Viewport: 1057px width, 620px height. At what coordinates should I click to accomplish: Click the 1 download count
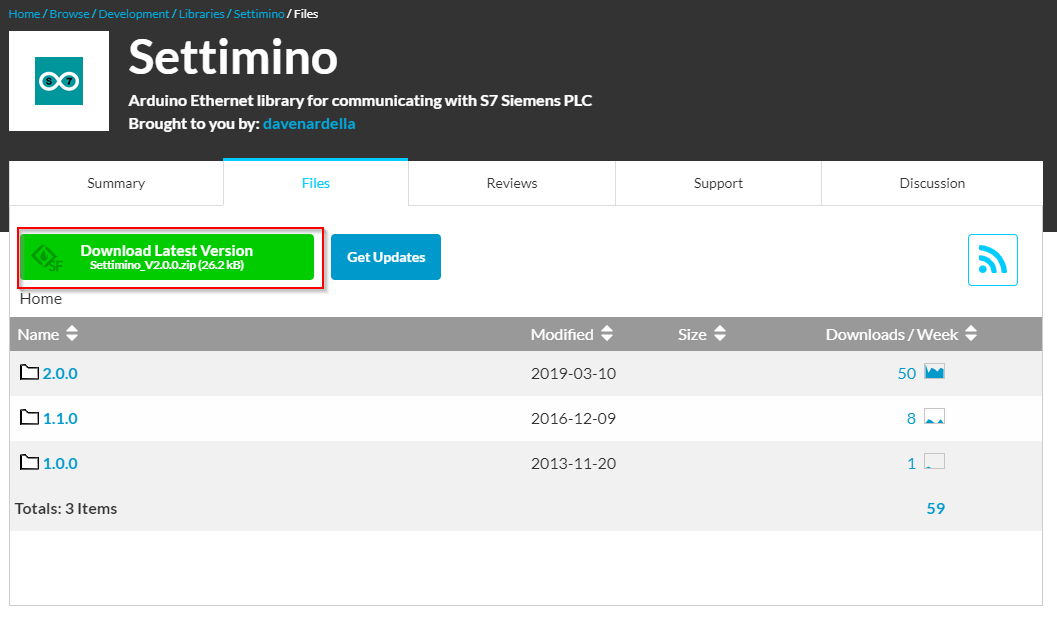click(911, 464)
